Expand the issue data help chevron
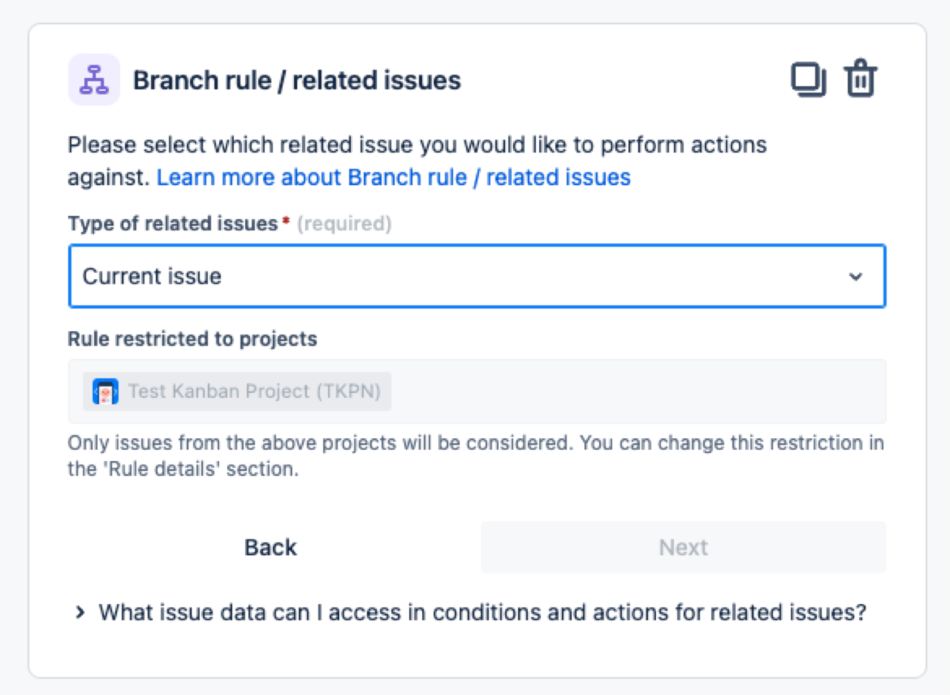This screenshot has width=950, height=695. (x=80, y=613)
